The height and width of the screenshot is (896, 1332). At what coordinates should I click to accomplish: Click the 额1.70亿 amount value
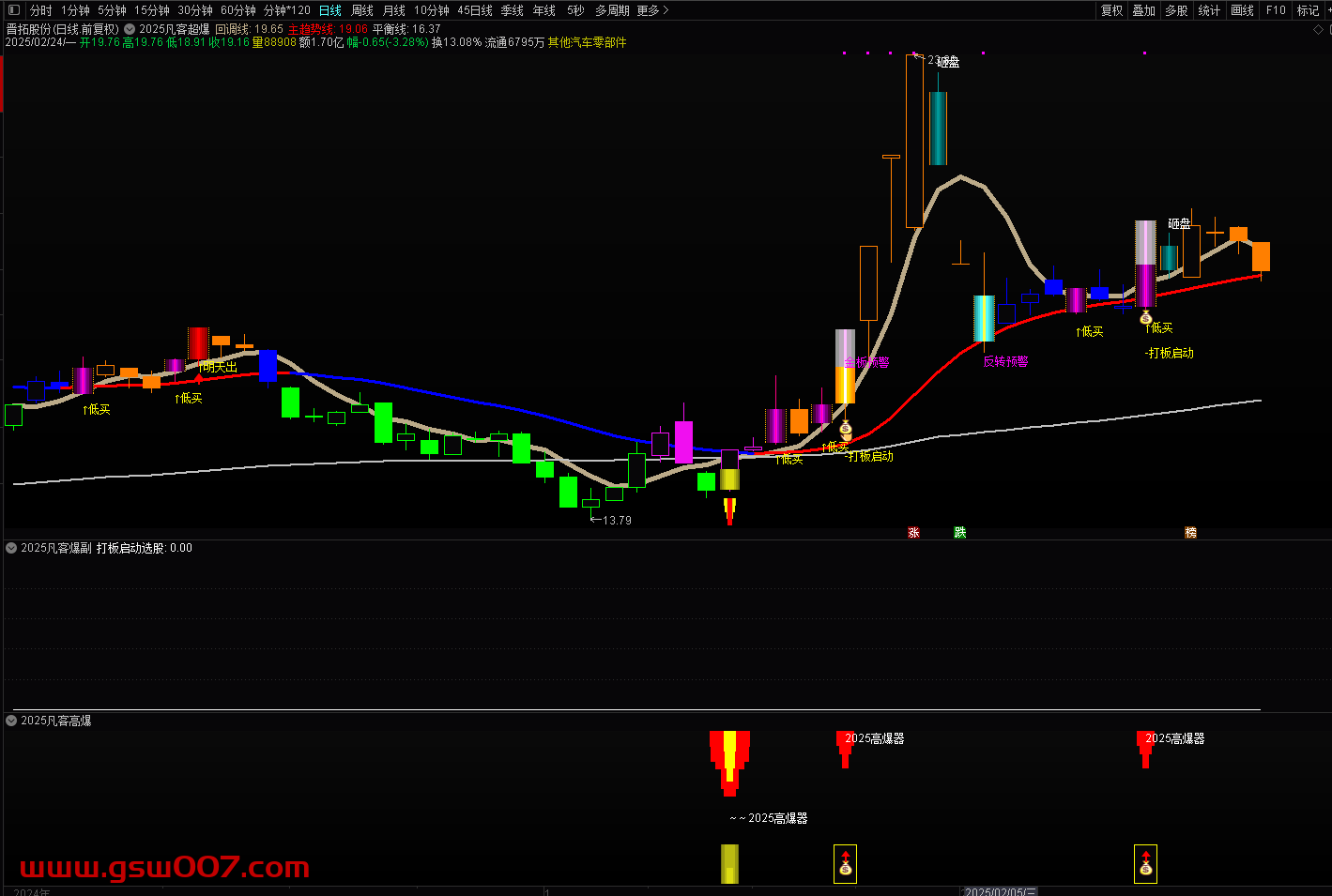(x=321, y=42)
